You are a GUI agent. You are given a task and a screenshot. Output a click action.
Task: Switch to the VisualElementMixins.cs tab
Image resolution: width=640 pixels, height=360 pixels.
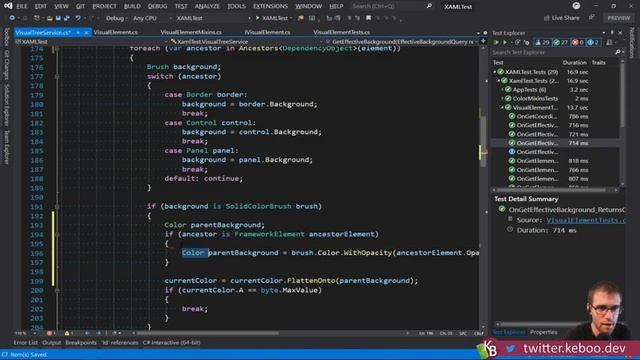[x=191, y=32]
